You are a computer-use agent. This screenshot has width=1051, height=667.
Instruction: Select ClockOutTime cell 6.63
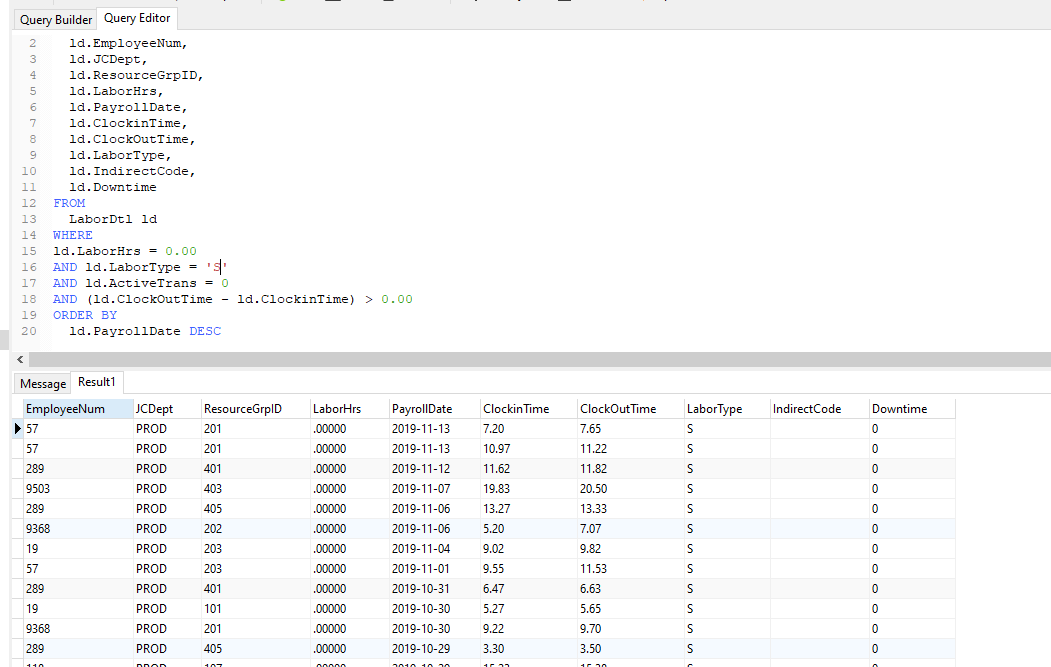[x=631, y=589]
